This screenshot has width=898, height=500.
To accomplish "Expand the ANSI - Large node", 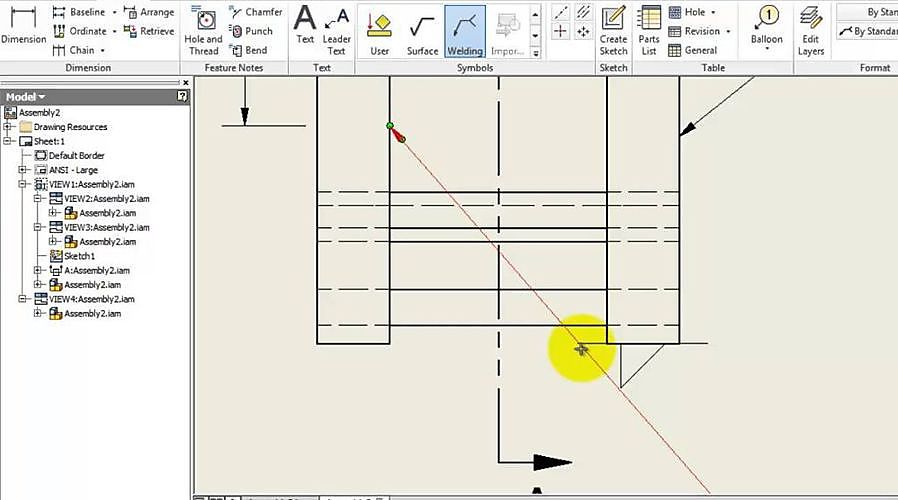I will [24, 170].
